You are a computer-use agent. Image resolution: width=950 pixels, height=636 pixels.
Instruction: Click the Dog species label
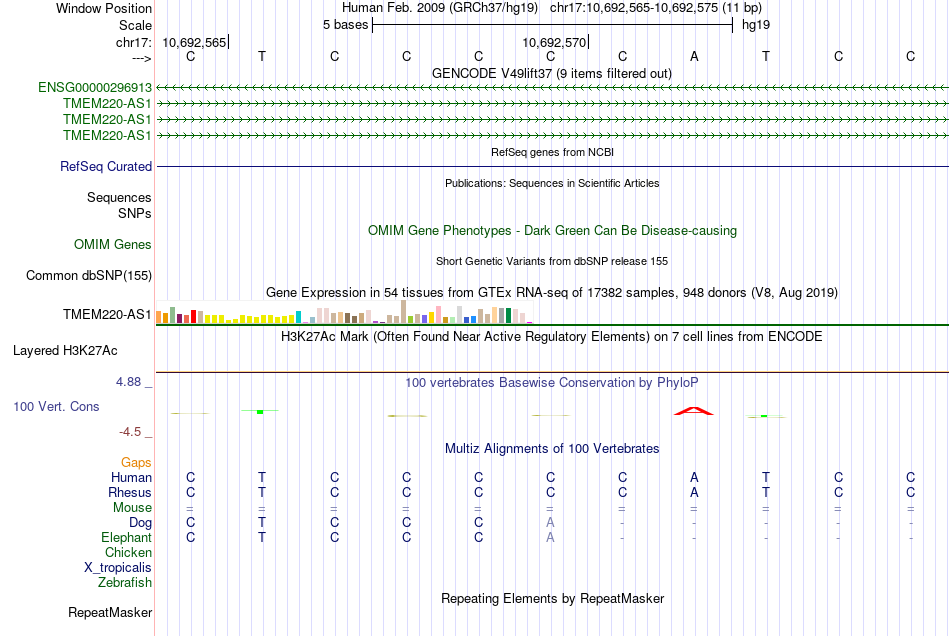(140, 522)
